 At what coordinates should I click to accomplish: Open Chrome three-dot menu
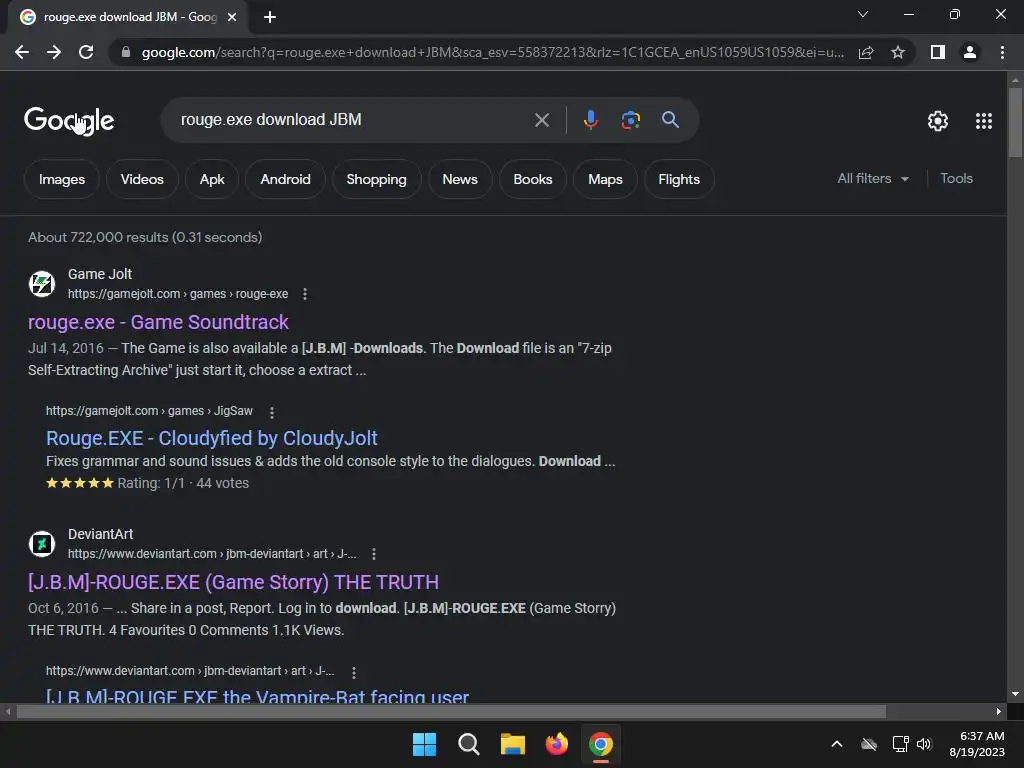coord(1002,52)
